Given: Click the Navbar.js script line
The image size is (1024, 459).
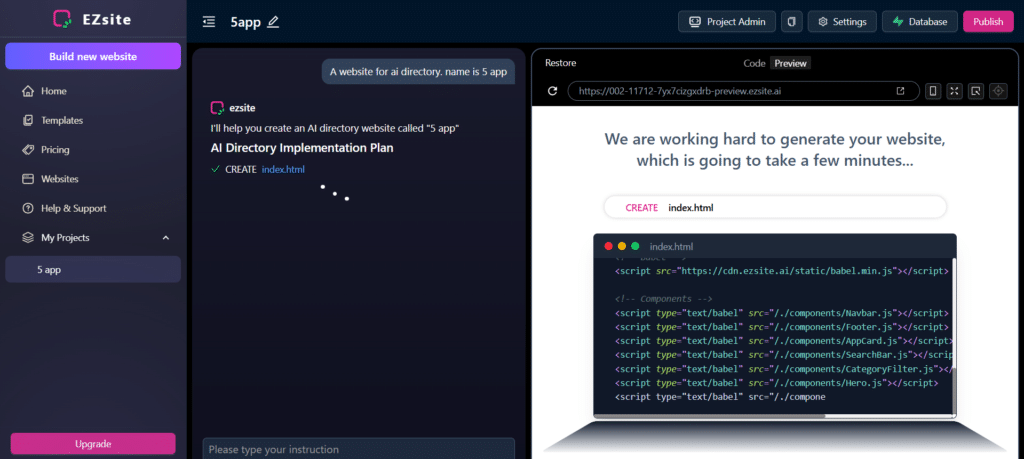Looking at the screenshot, I should [781, 313].
